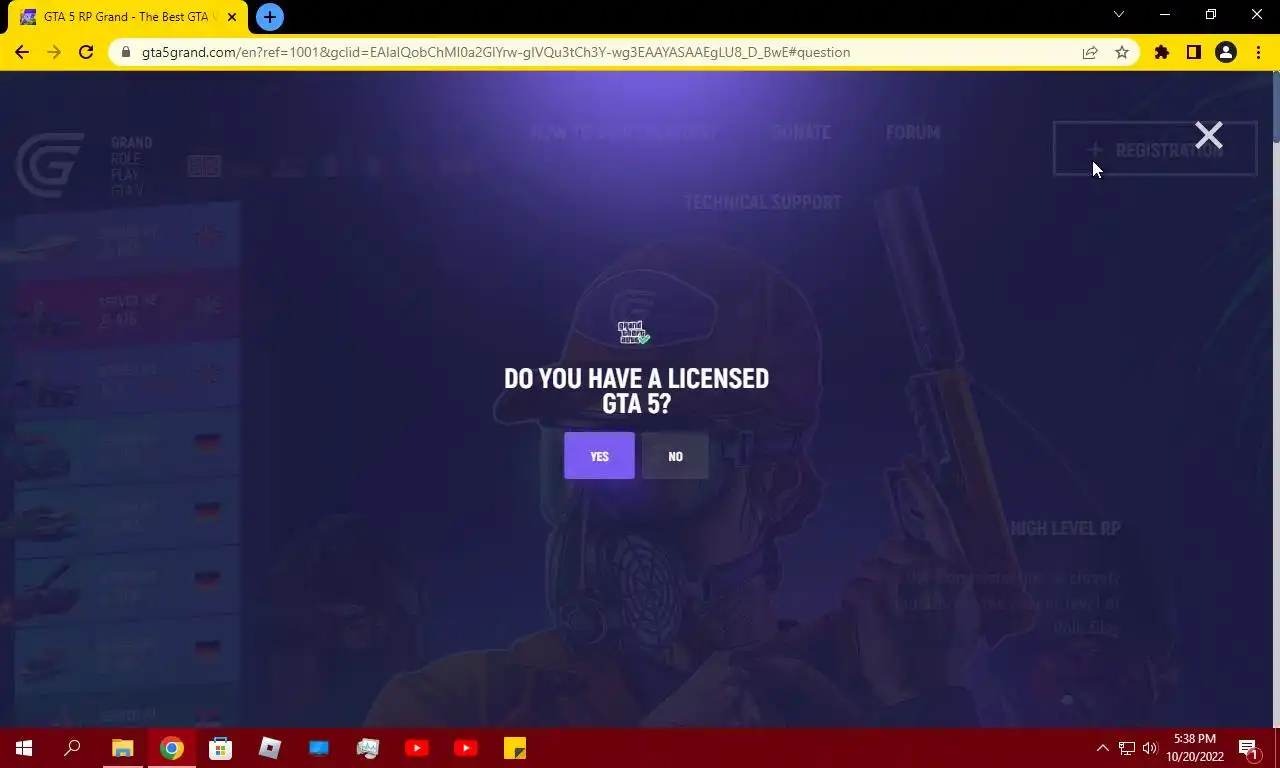
Task: Open Sticky Notes from the taskbar
Action: pyautogui.click(x=515, y=748)
